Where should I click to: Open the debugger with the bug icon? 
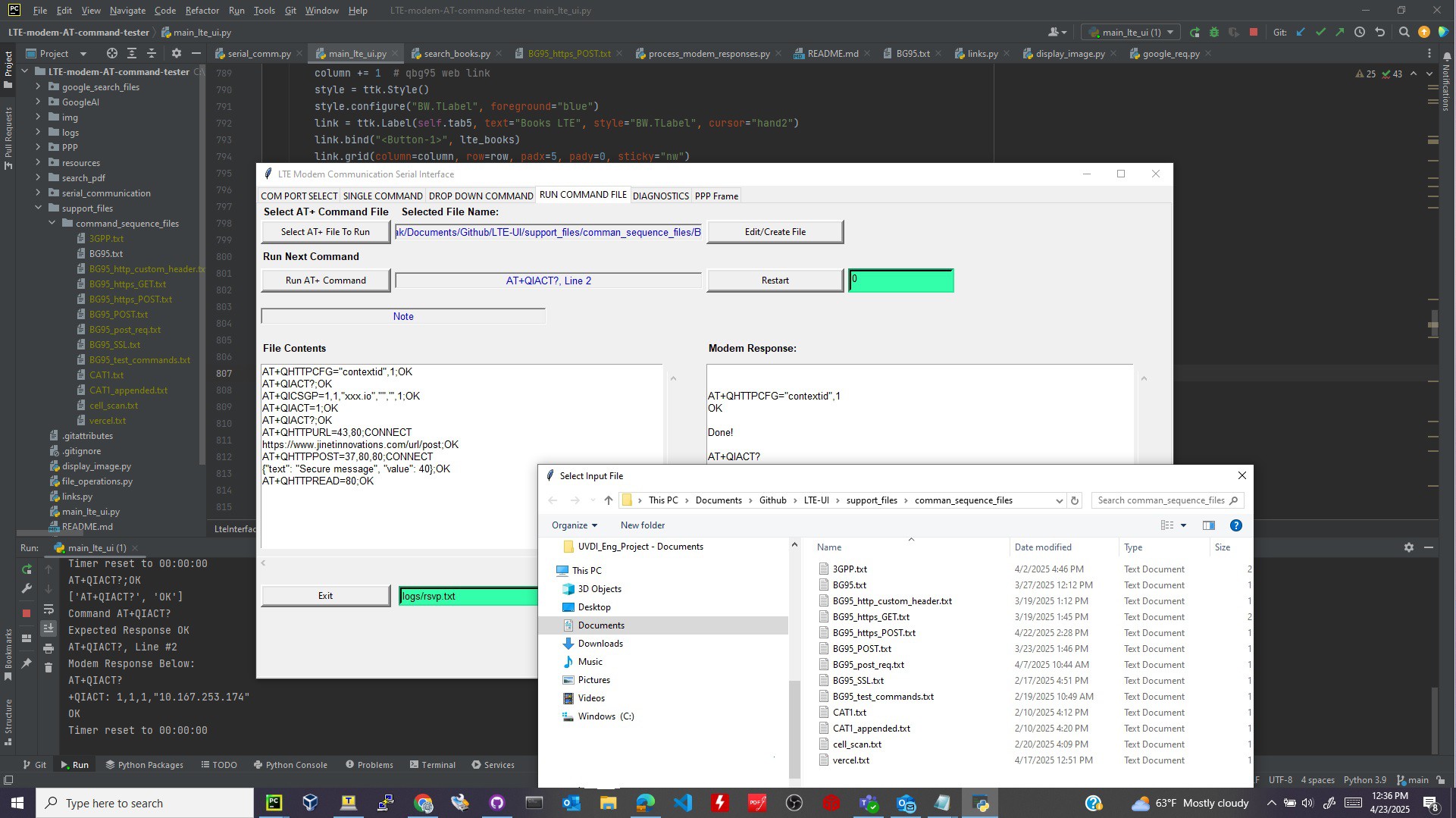(1214, 32)
